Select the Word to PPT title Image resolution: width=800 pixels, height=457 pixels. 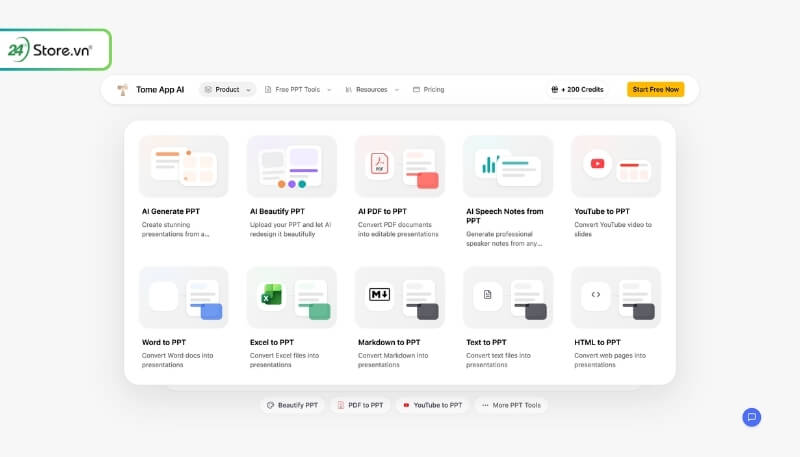tap(164, 342)
